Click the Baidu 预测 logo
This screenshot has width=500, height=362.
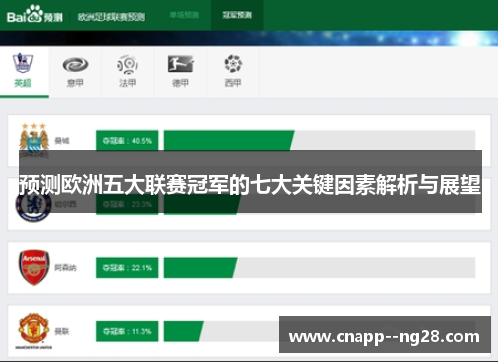point(35,14)
